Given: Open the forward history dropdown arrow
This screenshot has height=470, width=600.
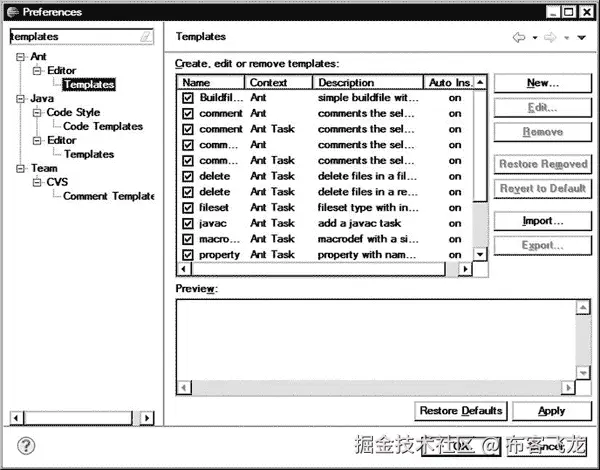Looking at the screenshot, I should click(566, 38).
